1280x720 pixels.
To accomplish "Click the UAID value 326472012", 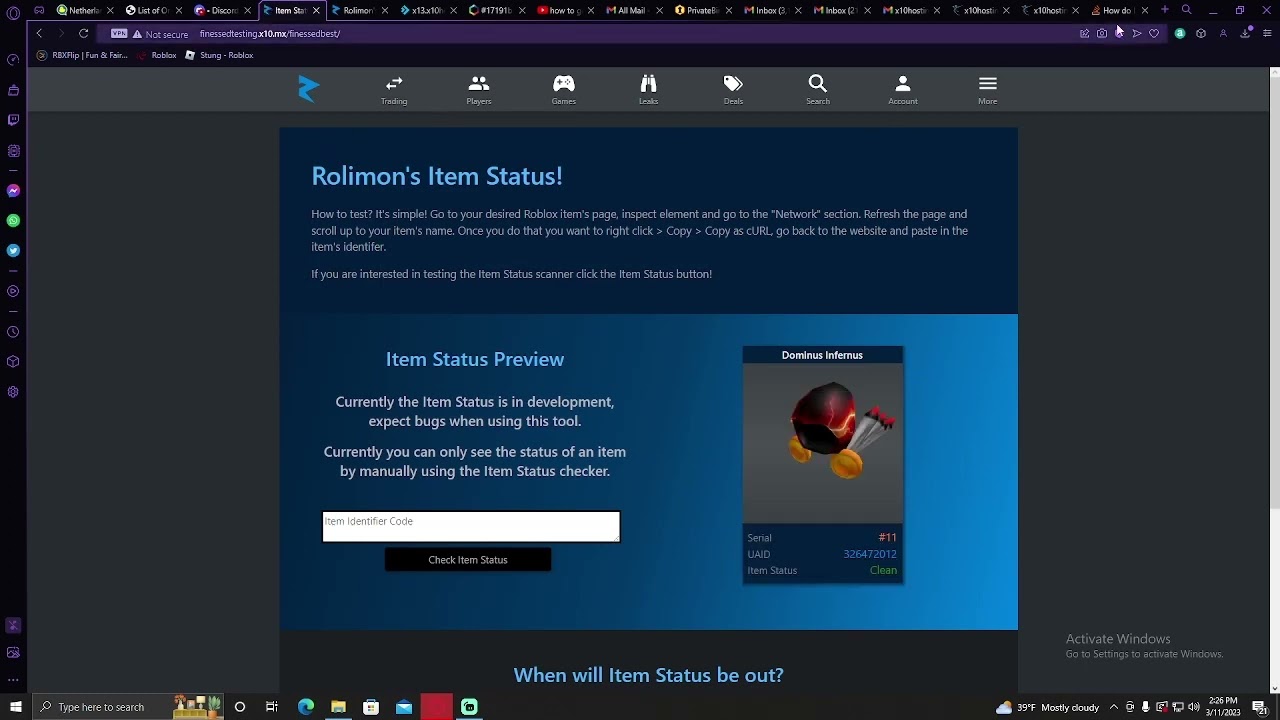I will pyautogui.click(x=870, y=554).
